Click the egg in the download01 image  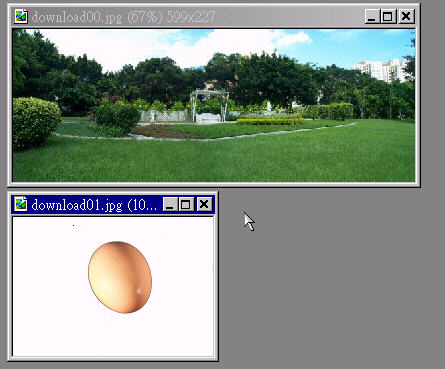tap(120, 277)
